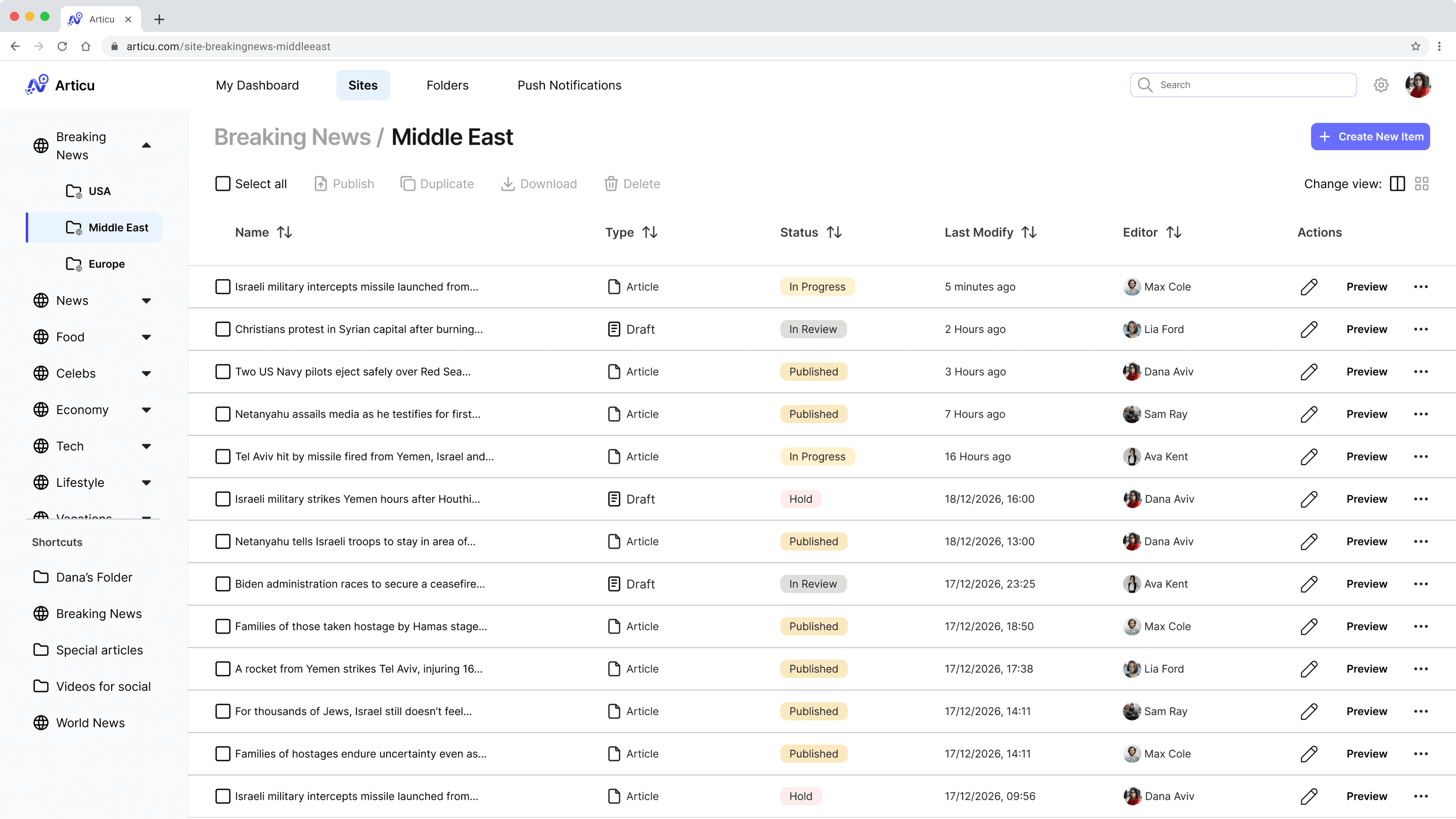Check the Tel Aviv hit by missile row
Image resolution: width=1456 pixels, height=819 pixels.
(x=222, y=456)
